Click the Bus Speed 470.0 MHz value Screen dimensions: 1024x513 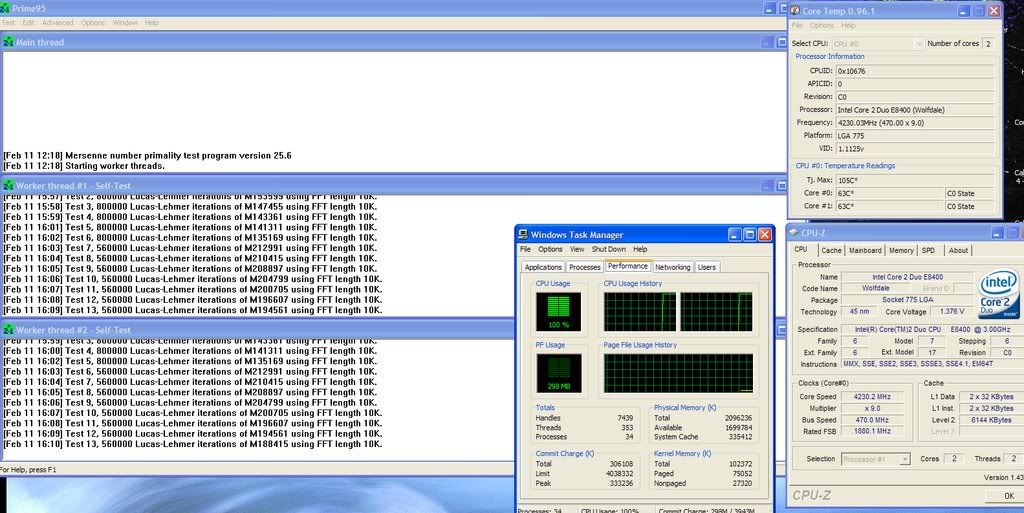(872, 420)
